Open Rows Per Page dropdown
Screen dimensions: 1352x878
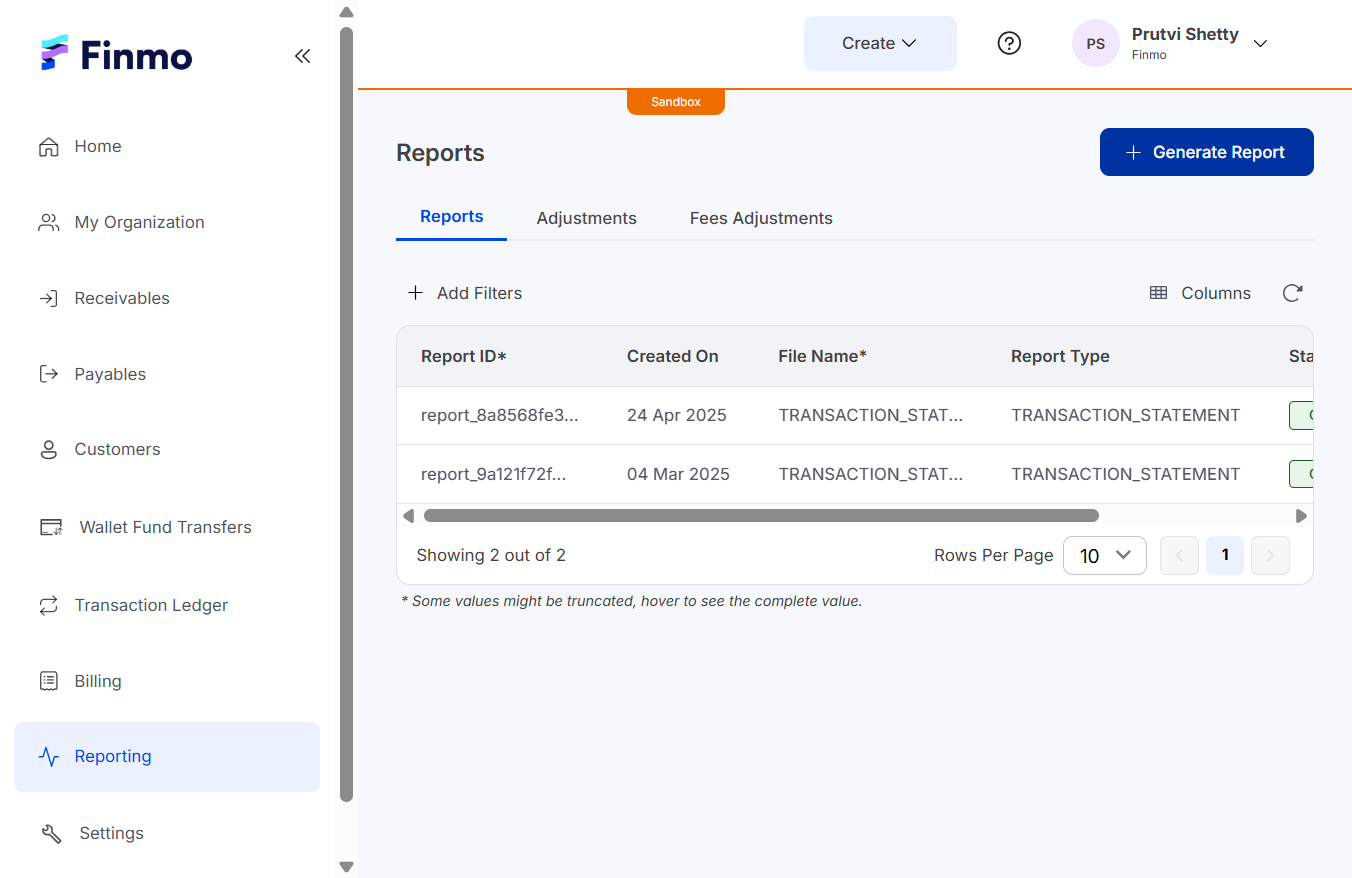pyautogui.click(x=1105, y=556)
